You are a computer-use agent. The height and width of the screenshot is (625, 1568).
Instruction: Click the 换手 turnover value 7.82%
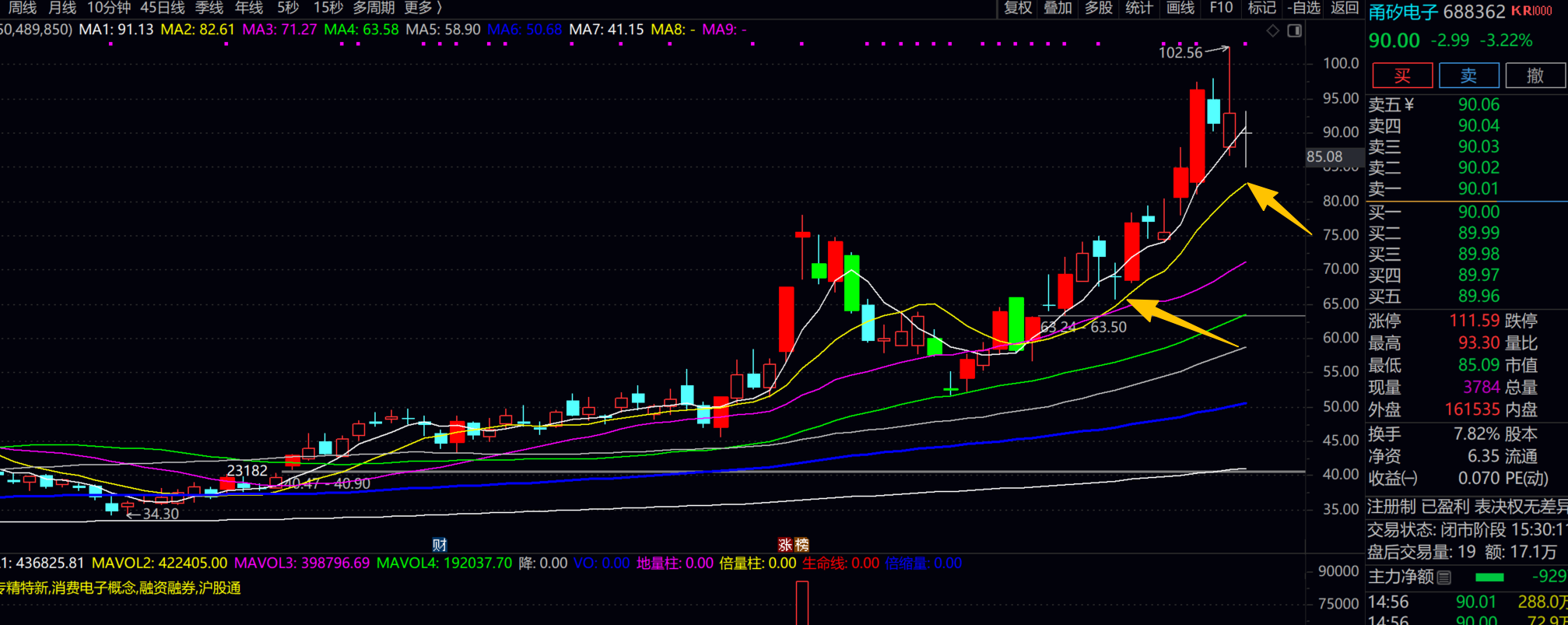pyautogui.click(x=1476, y=434)
